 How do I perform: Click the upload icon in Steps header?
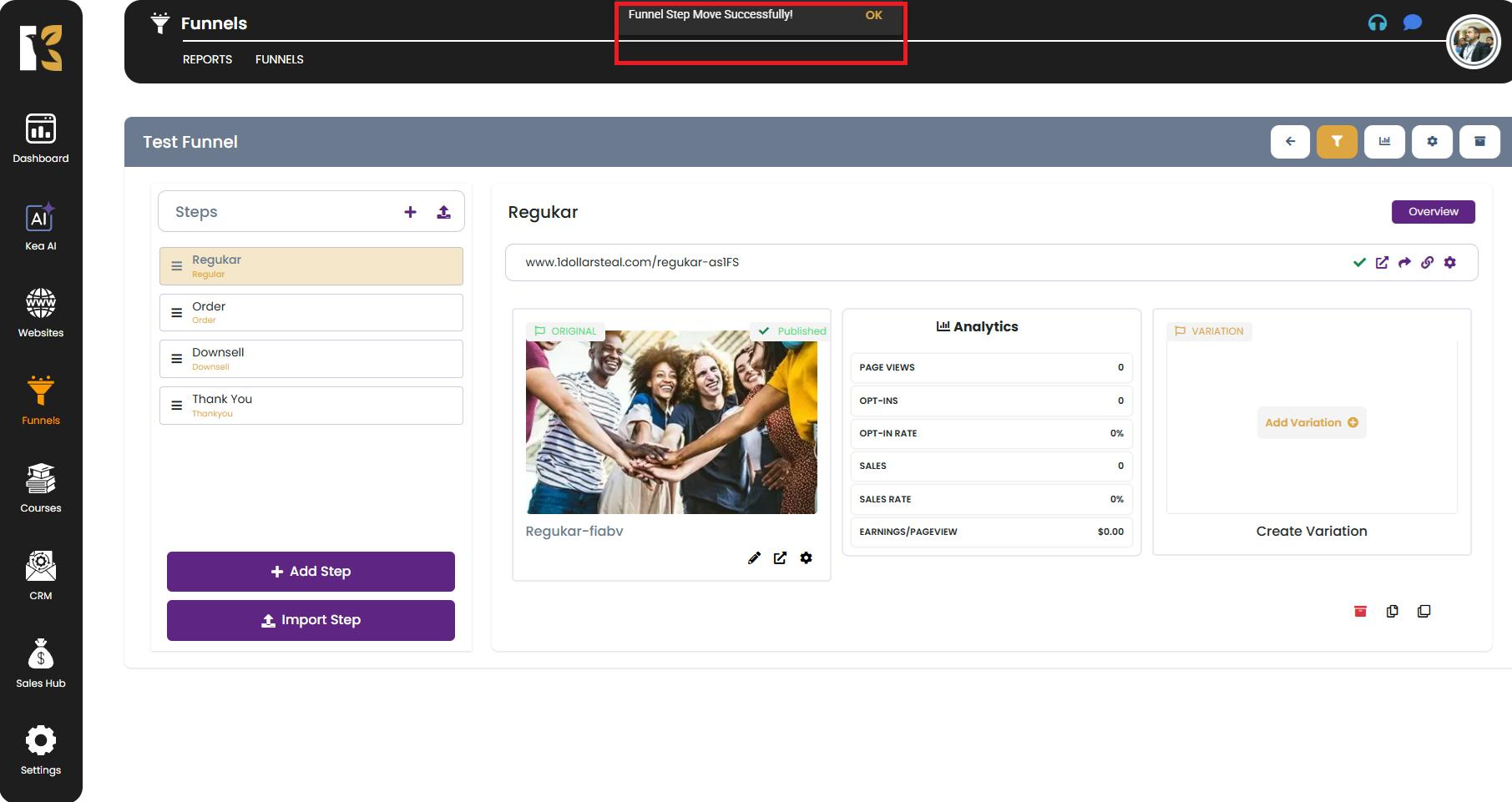[x=443, y=212]
